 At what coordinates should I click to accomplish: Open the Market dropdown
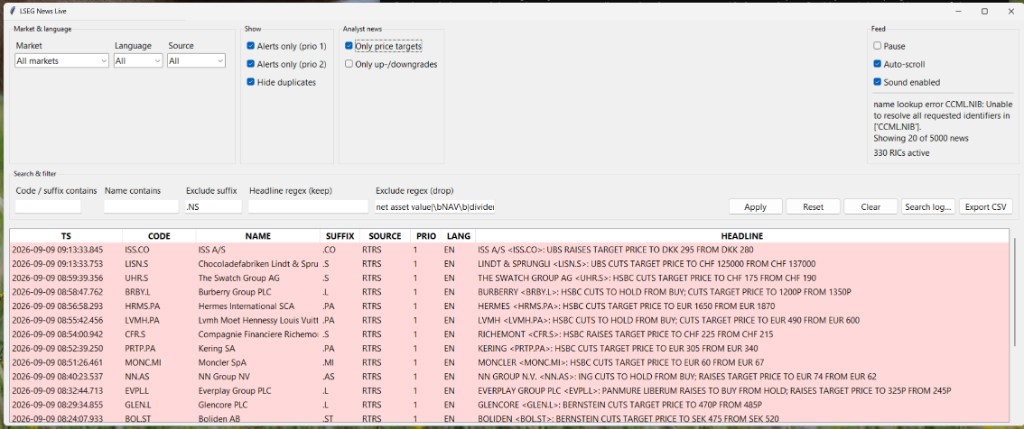(x=62, y=61)
